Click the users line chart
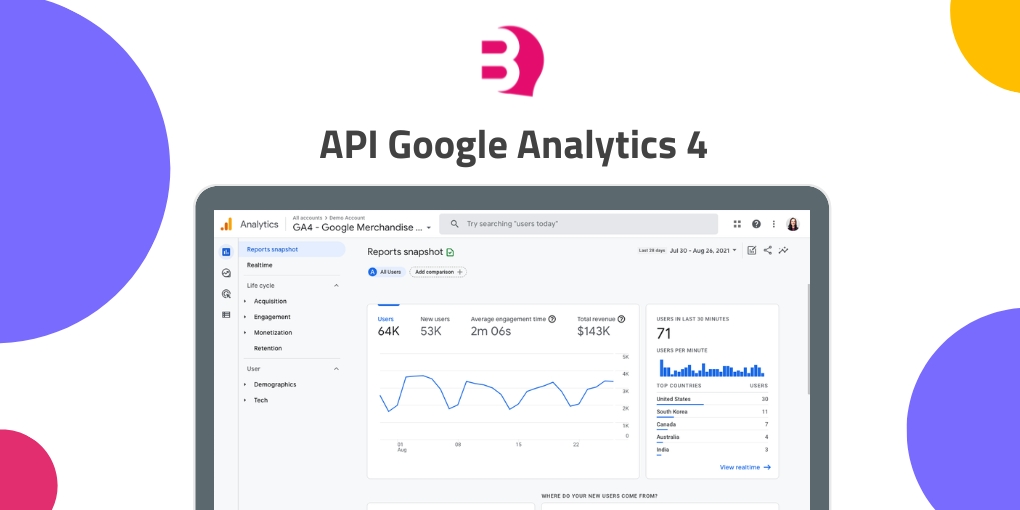Viewport: 1020px width, 510px height. click(x=498, y=396)
